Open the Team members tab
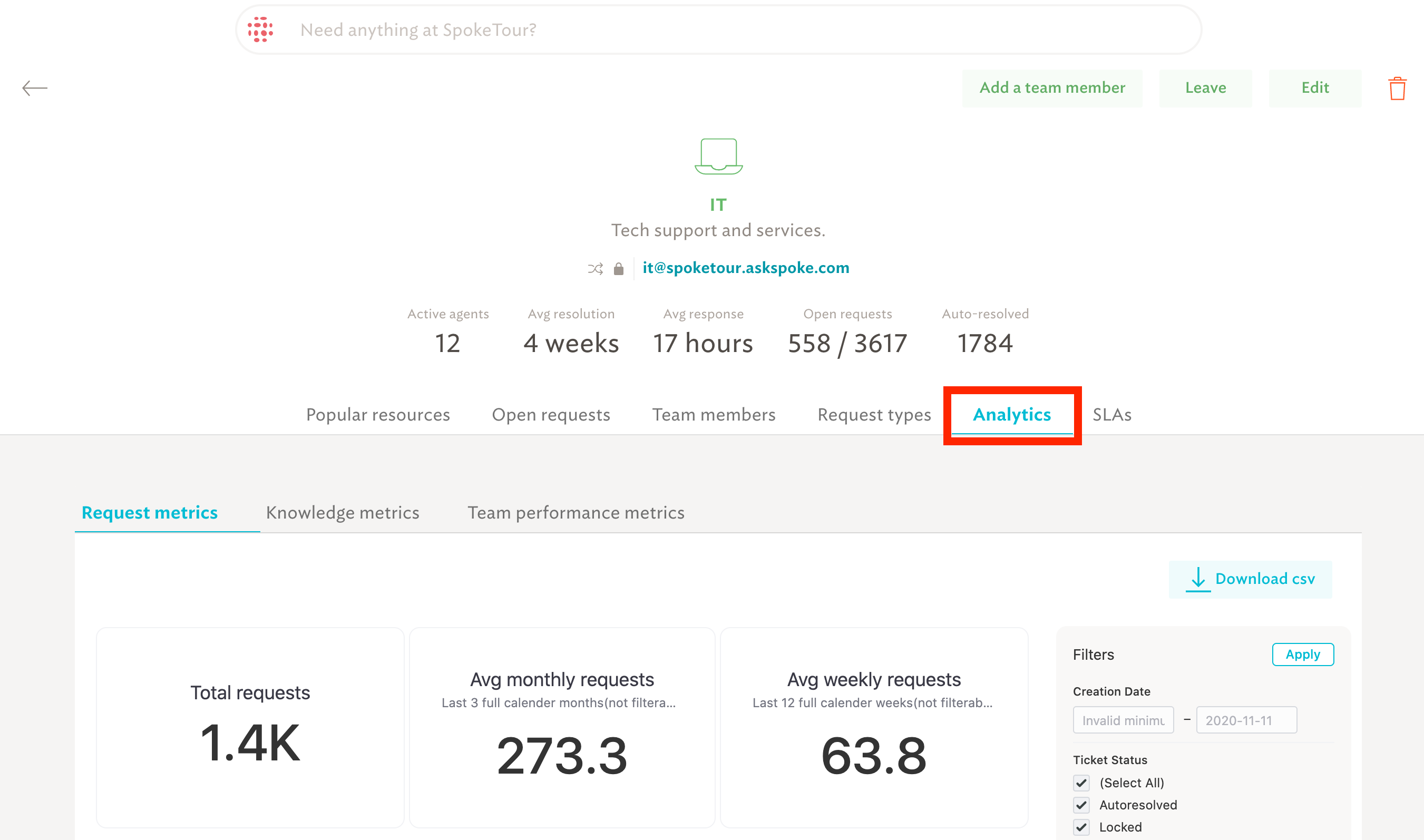The width and height of the screenshot is (1424, 840). (714, 414)
